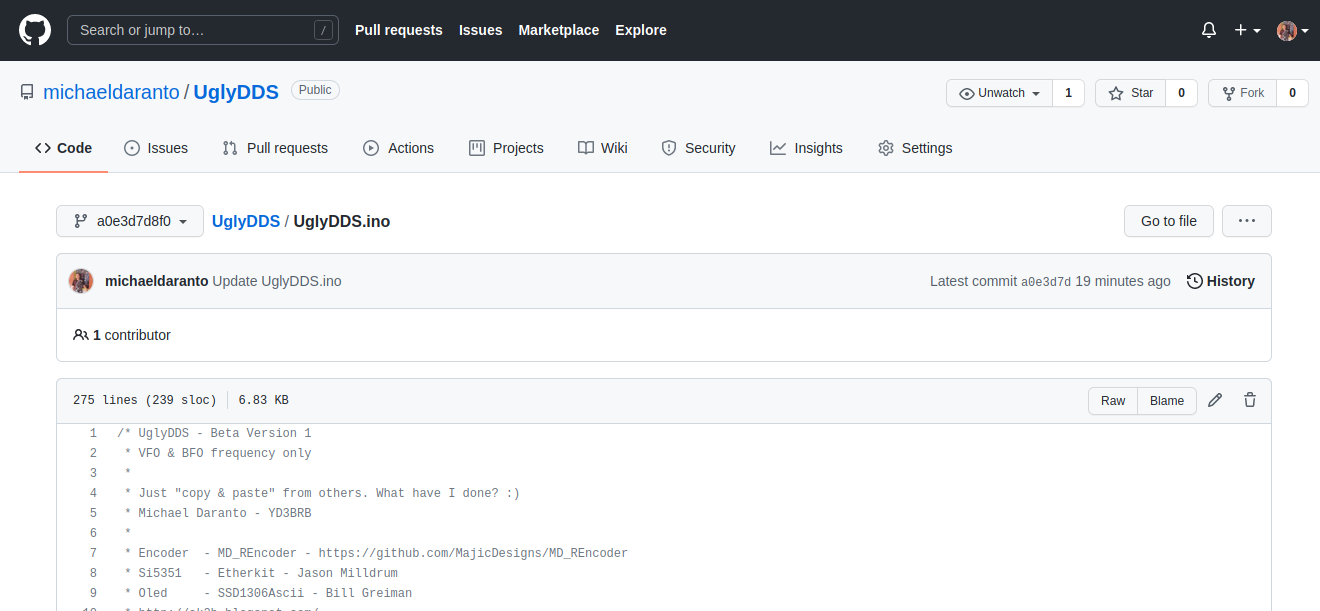Click the GitHub logo icon
Image resolution: width=1320 pixels, height=611 pixels.
pyautogui.click(x=35, y=30)
